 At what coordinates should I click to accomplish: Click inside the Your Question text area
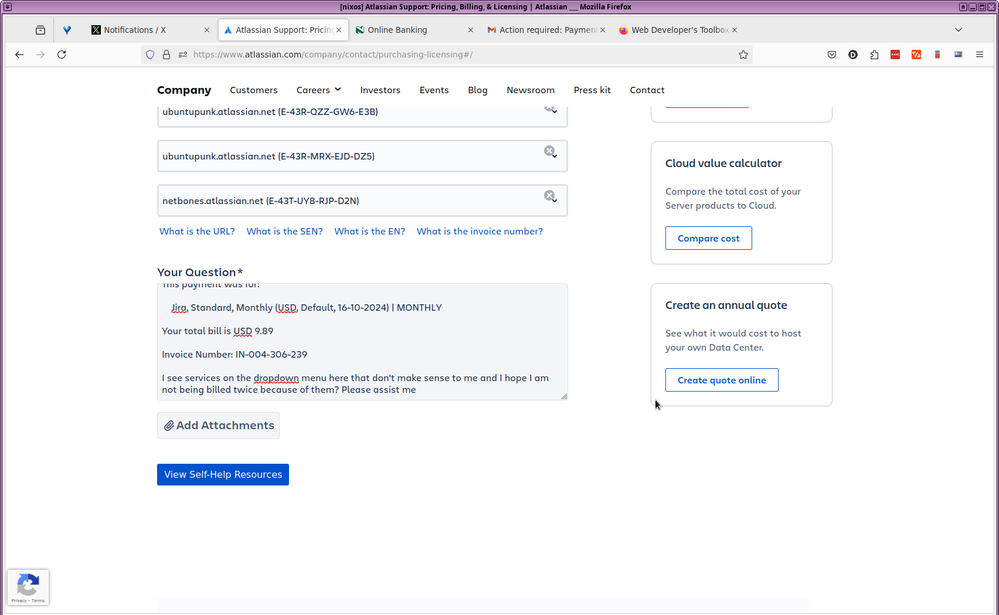[x=363, y=342]
